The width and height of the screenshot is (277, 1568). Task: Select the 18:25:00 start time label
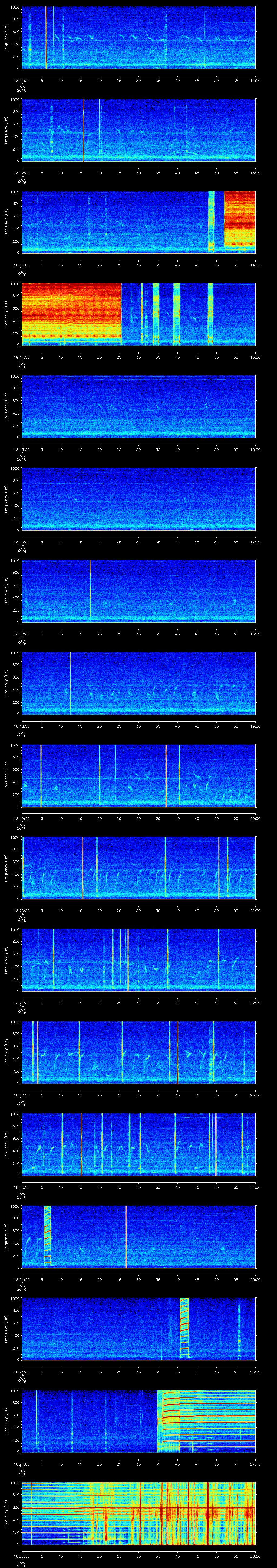pyautogui.click(x=21, y=1372)
